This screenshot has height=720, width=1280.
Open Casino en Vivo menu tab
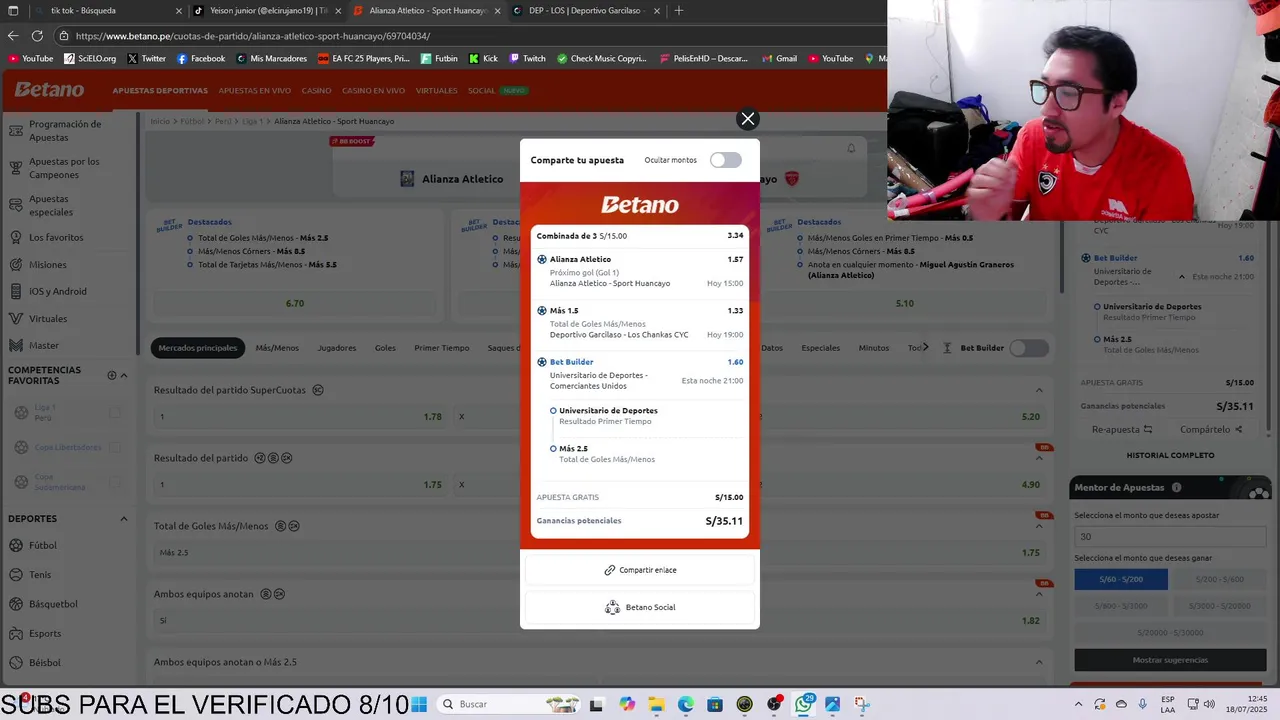pyautogui.click(x=373, y=91)
